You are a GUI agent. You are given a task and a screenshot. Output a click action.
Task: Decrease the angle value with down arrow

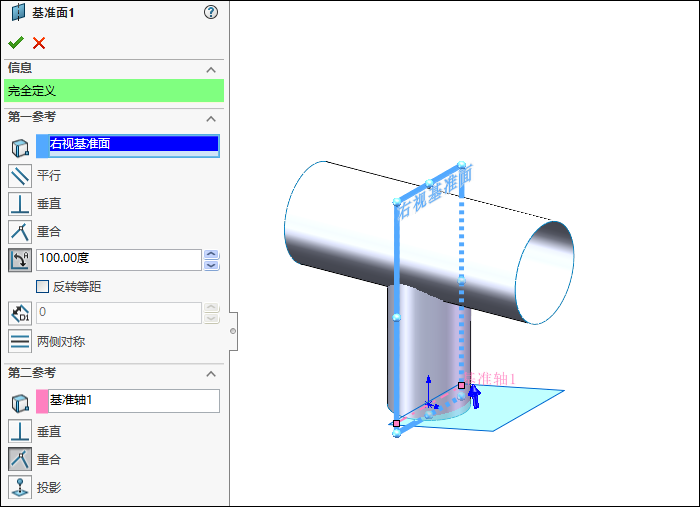211,265
